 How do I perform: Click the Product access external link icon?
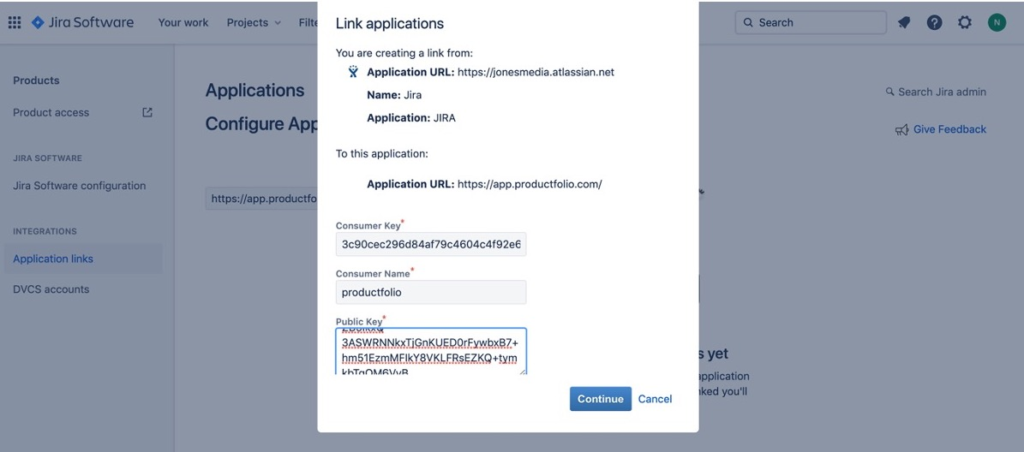tap(148, 112)
